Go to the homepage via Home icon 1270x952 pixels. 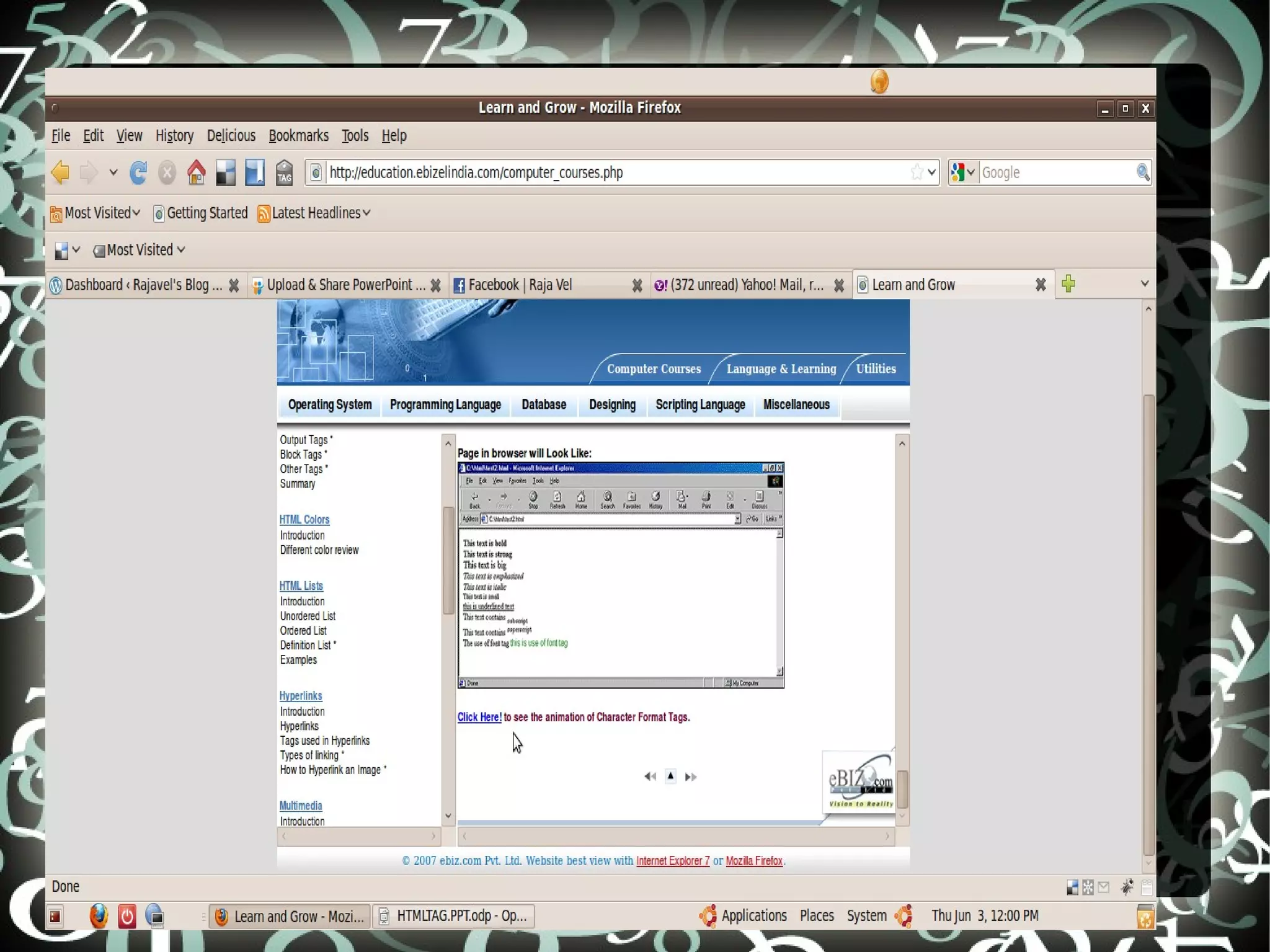196,172
